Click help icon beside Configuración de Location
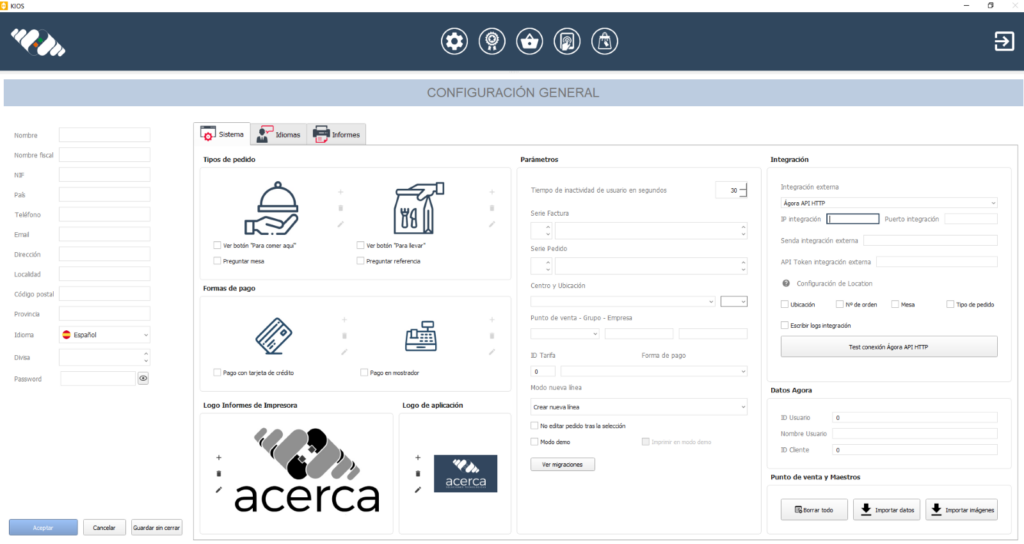This screenshot has height=544, width=1024. click(x=786, y=283)
